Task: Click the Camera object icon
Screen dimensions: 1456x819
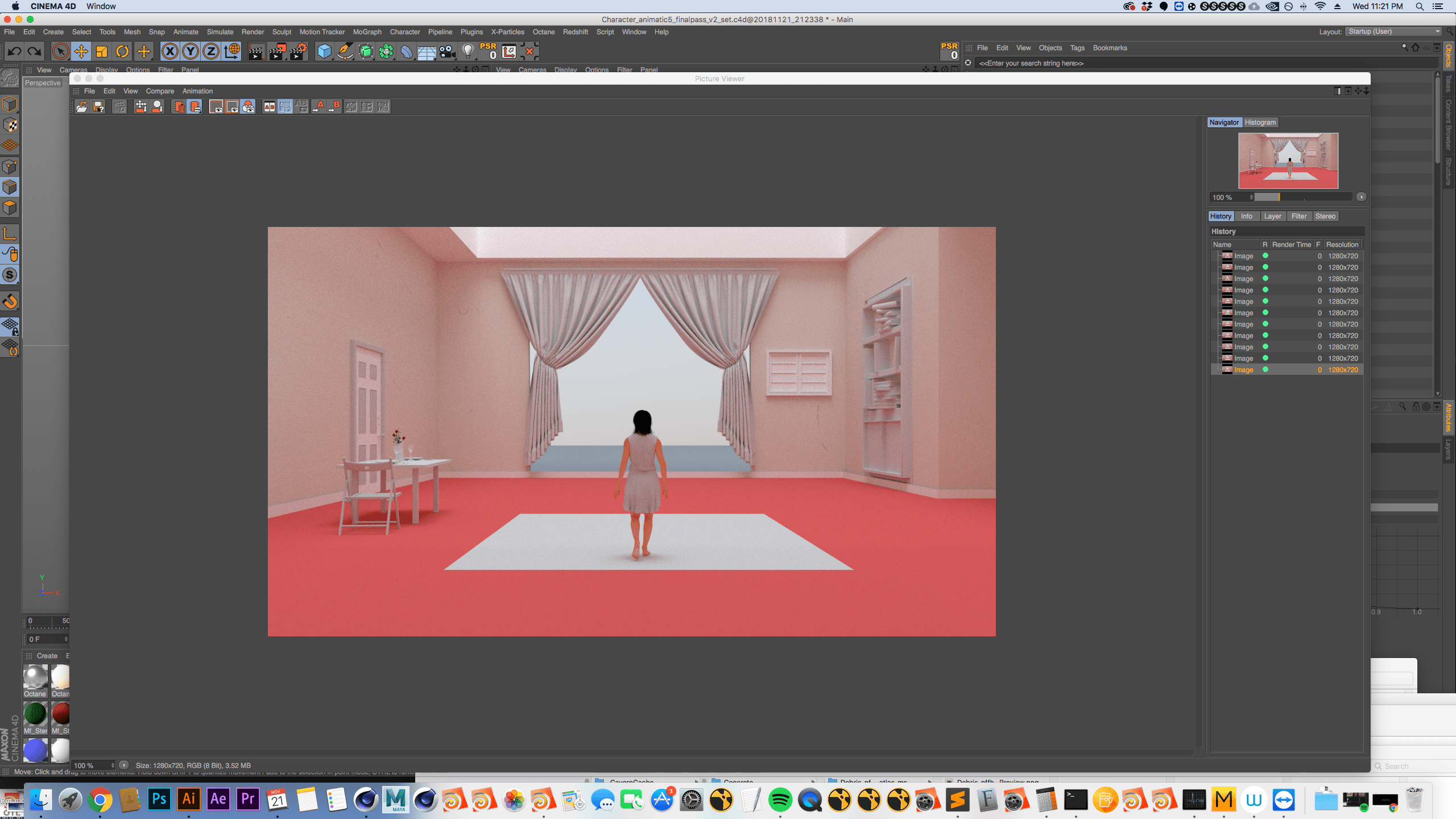Action: pyautogui.click(x=447, y=52)
